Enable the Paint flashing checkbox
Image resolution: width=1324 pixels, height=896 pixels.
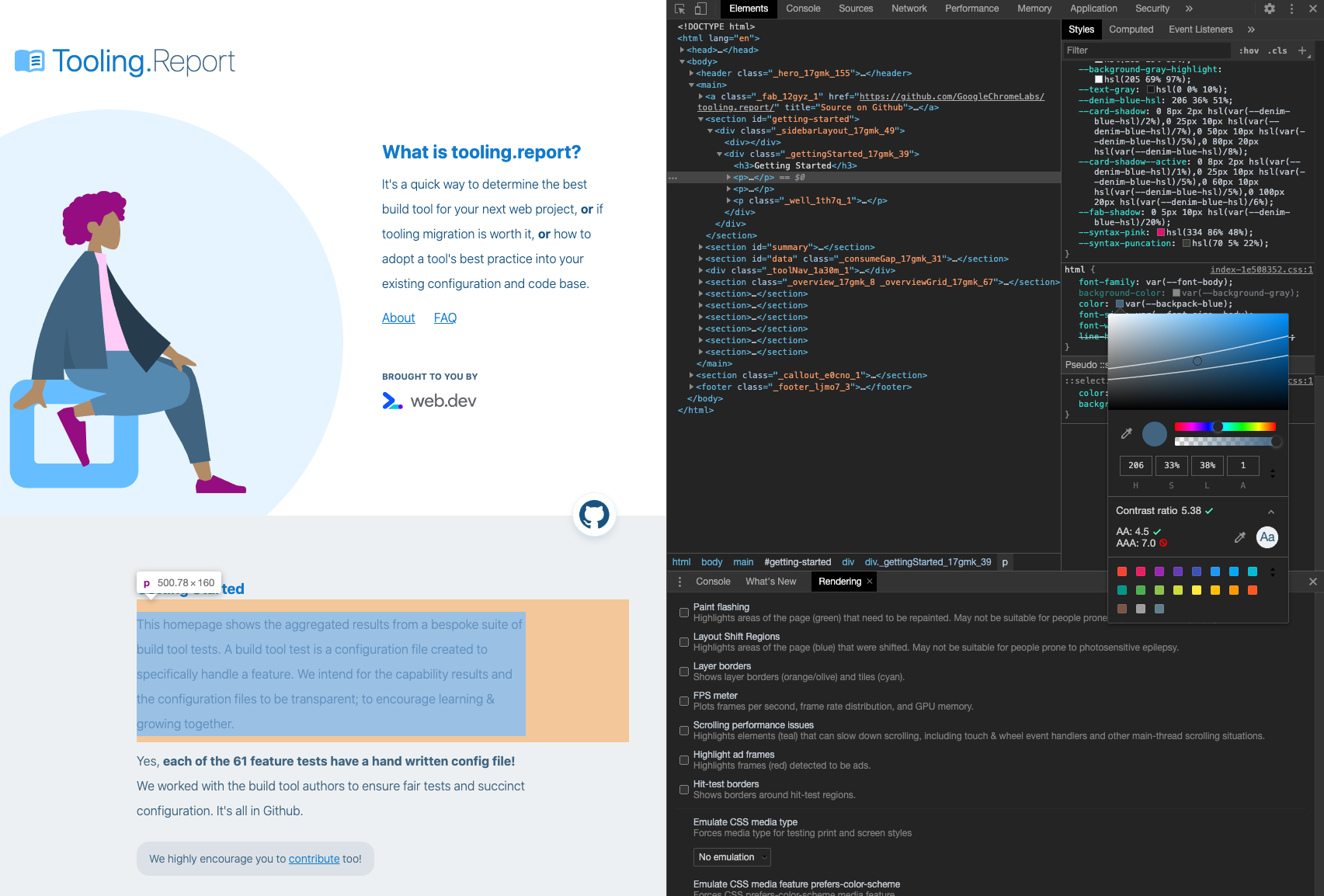tap(683, 612)
